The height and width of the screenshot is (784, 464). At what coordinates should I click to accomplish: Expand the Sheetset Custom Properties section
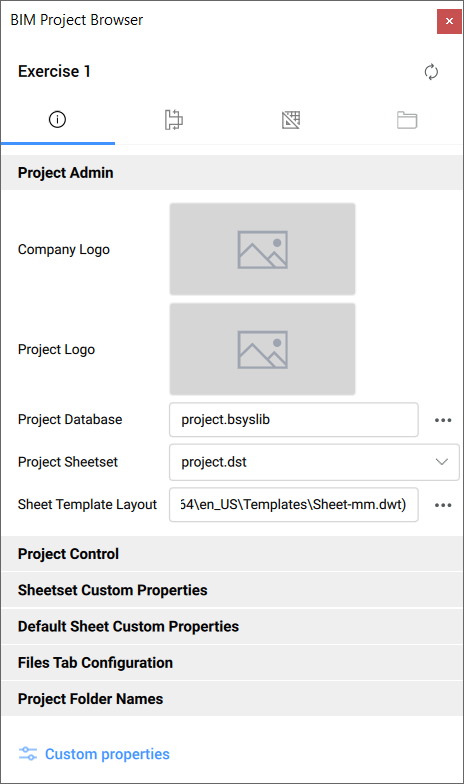pyautogui.click(x=232, y=590)
